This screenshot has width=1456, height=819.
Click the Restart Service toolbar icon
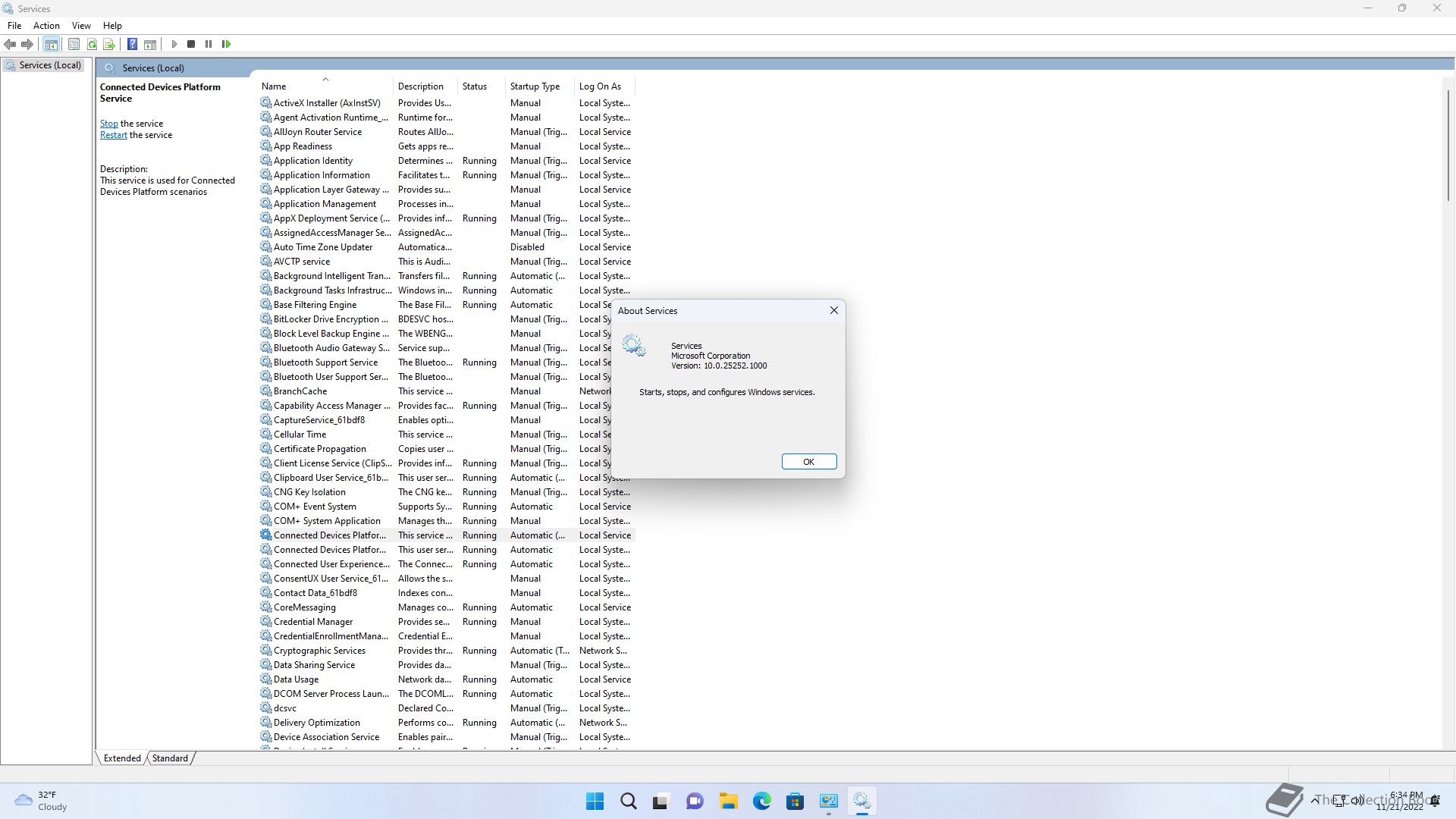click(226, 44)
